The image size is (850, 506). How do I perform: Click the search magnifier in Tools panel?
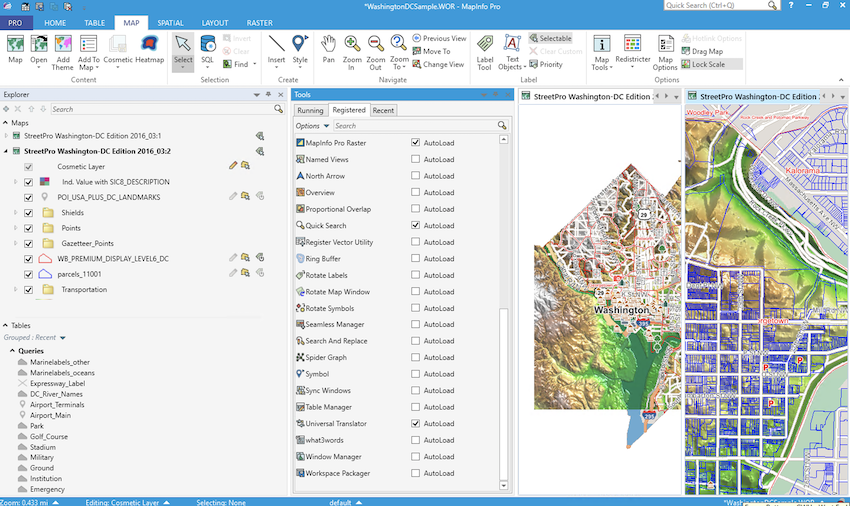coord(502,125)
